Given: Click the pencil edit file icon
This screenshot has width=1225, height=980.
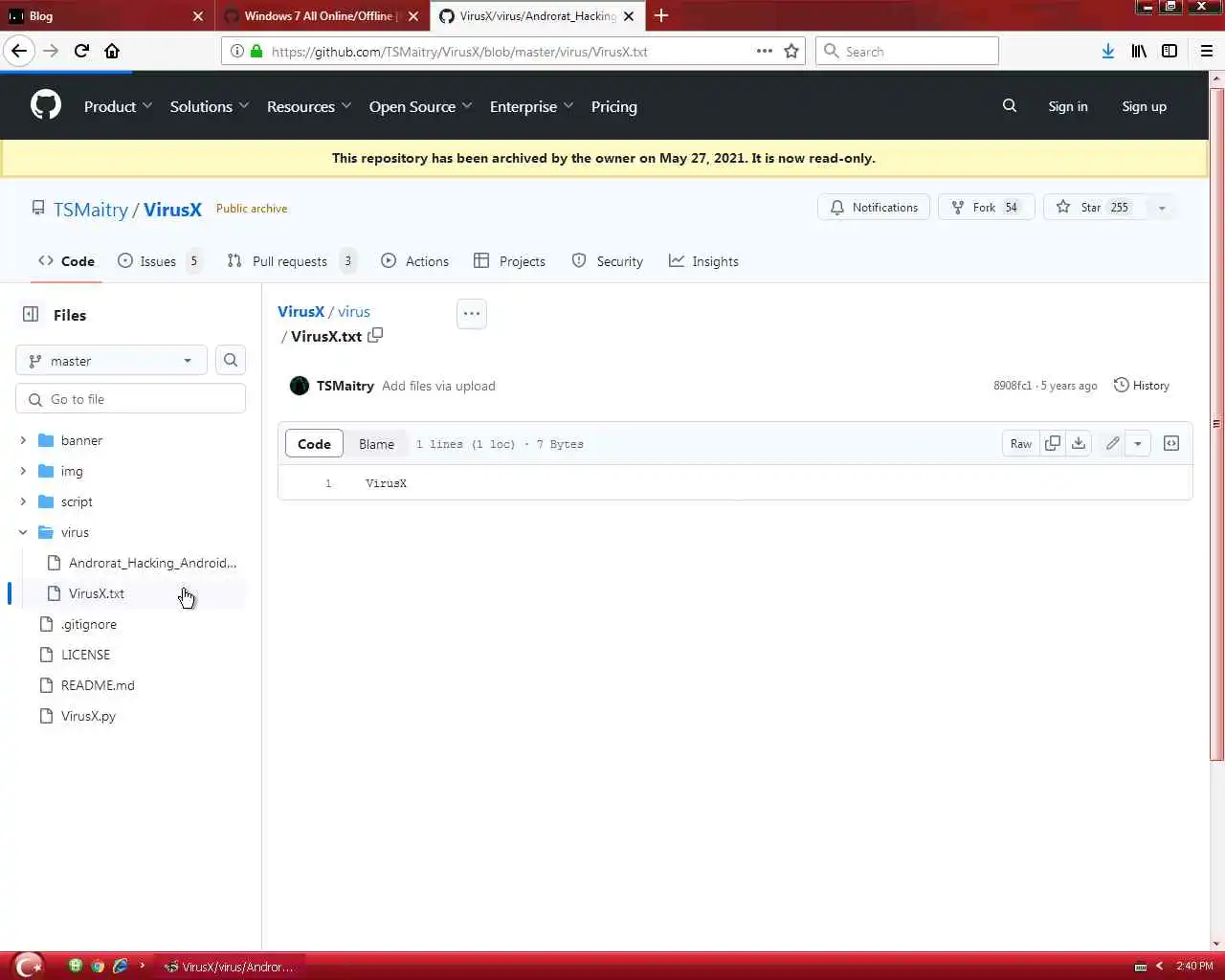Looking at the screenshot, I should [x=1112, y=443].
